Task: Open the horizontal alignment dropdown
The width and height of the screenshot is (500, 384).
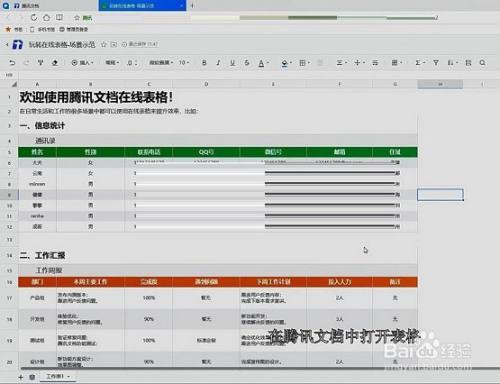Action: [341, 63]
